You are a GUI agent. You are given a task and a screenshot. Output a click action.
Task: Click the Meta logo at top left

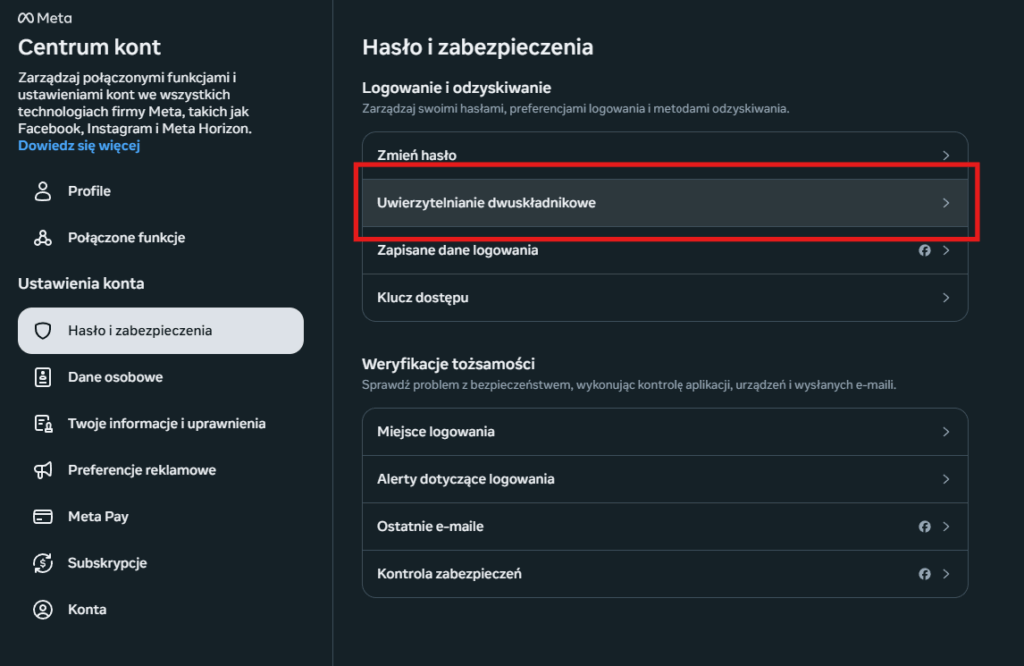[x=43, y=16]
